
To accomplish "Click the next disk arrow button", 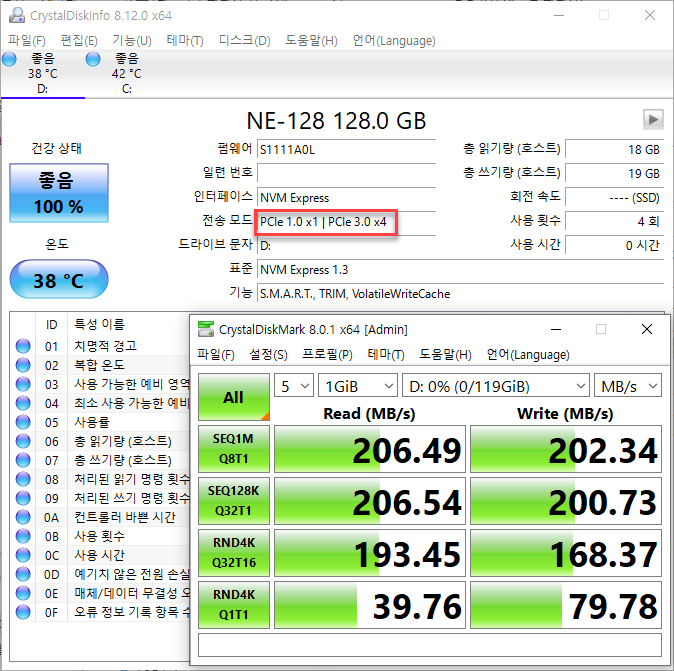I will tap(653, 119).
